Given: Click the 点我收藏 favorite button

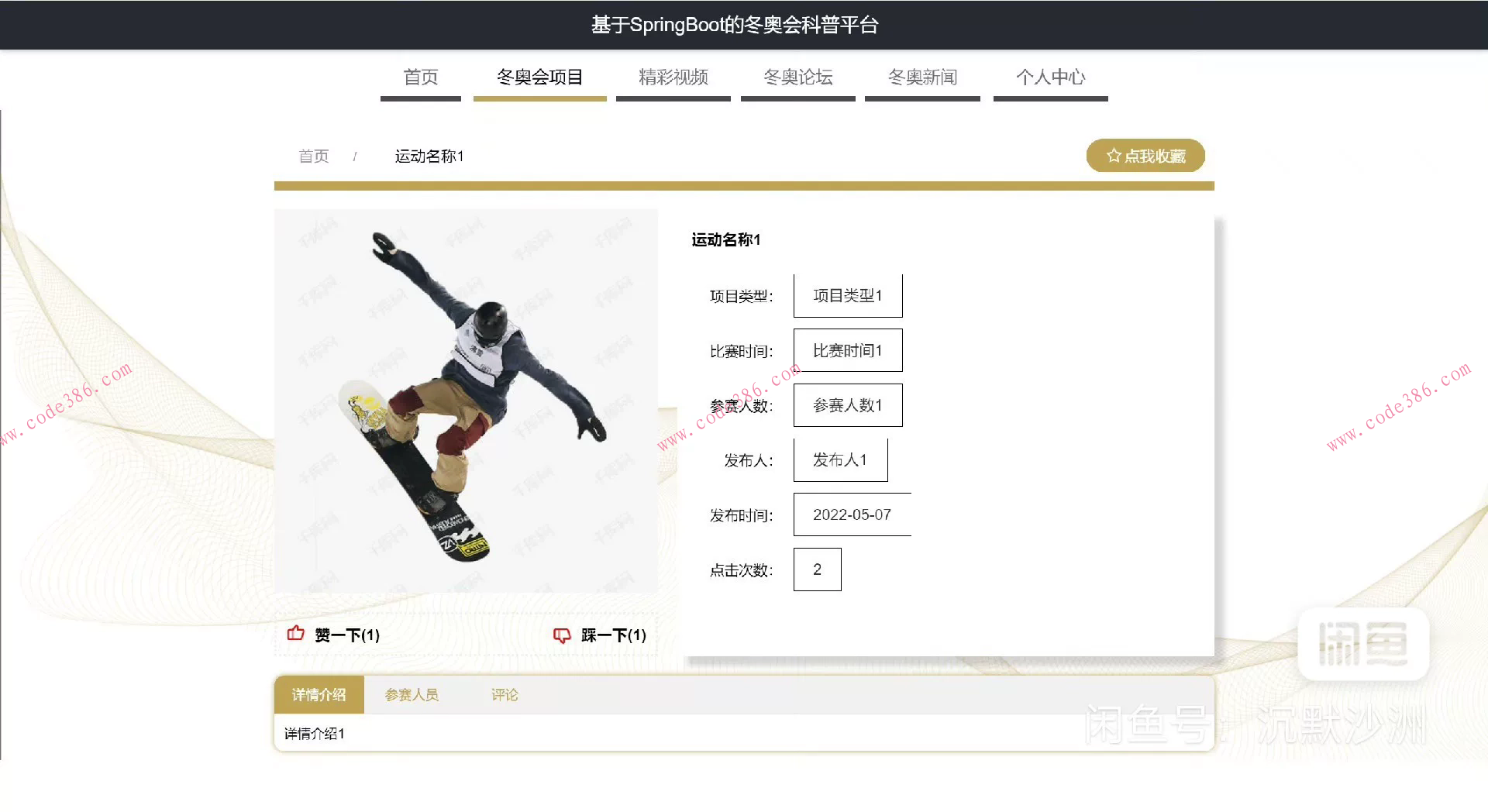Looking at the screenshot, I should (1145, 155).
